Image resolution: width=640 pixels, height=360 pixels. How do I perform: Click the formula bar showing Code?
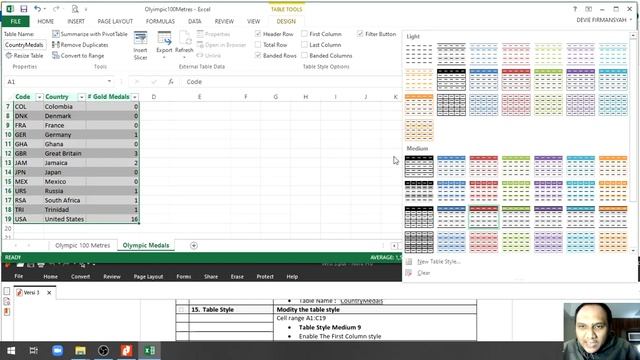[288, 82]
